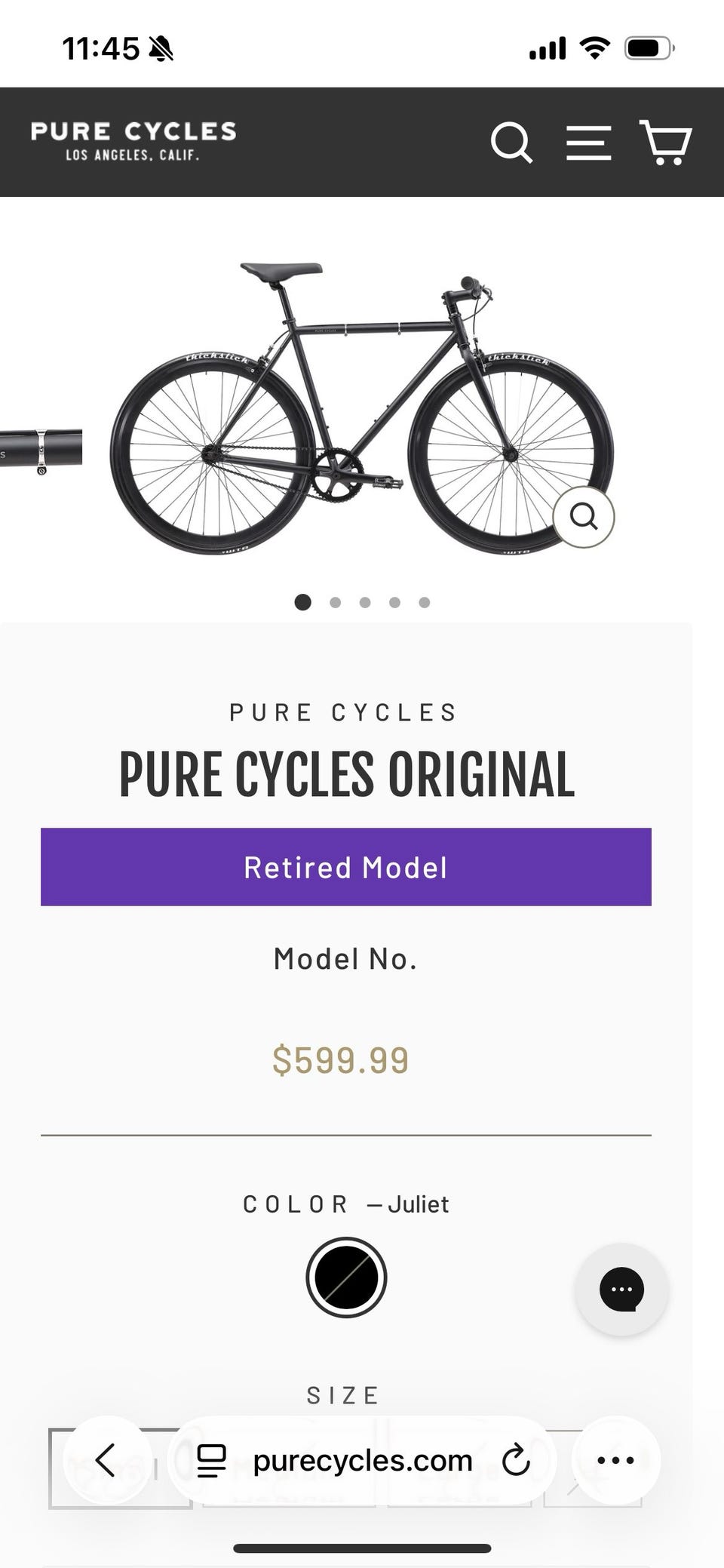Tap the zoom magnifier on bike image
Image resolution: width=724 pixels, height=1568 pixels.
(x=584, y=517)
